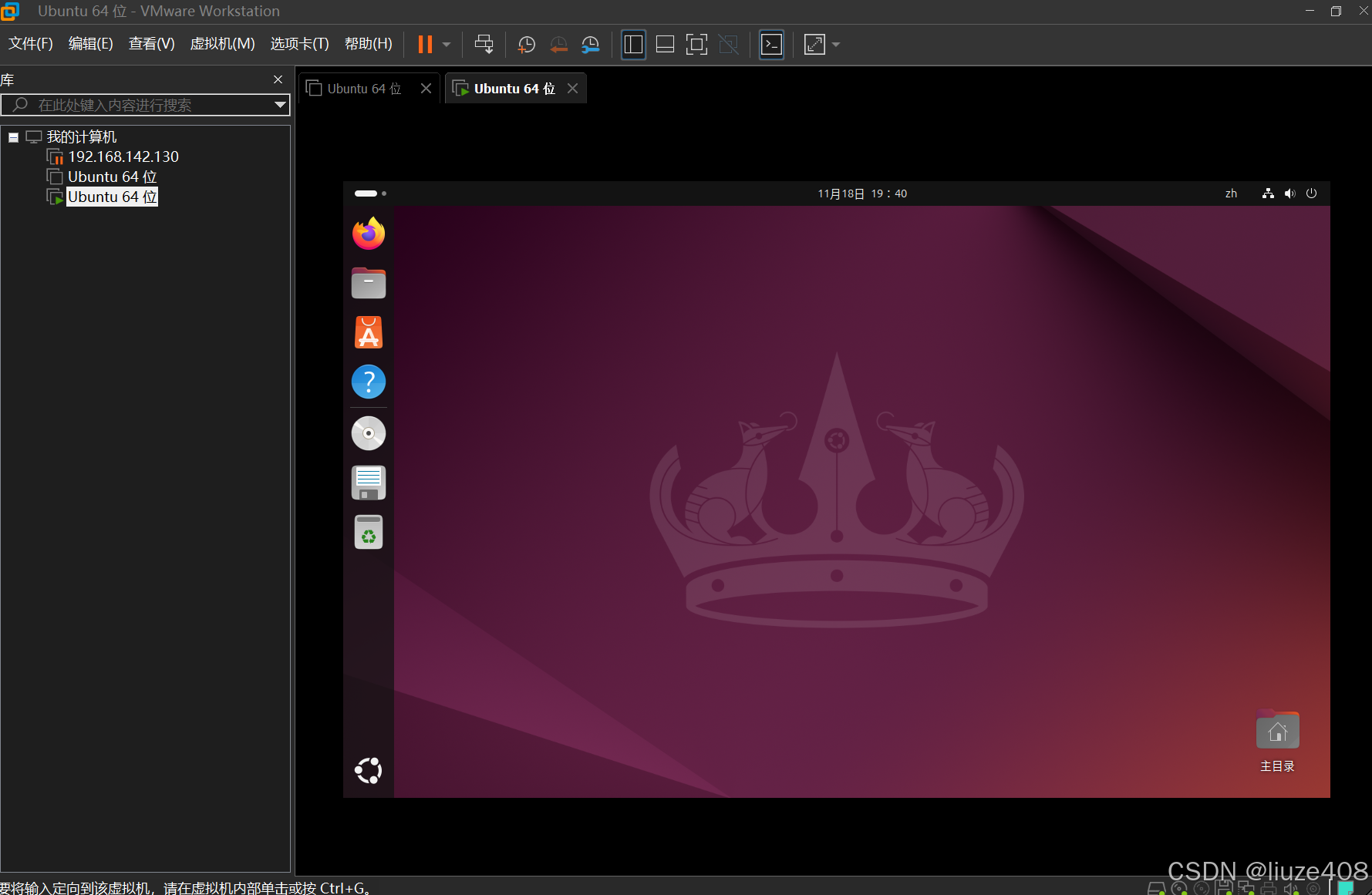
Task: Pause the running virtual machine
Action: (425, 44)
